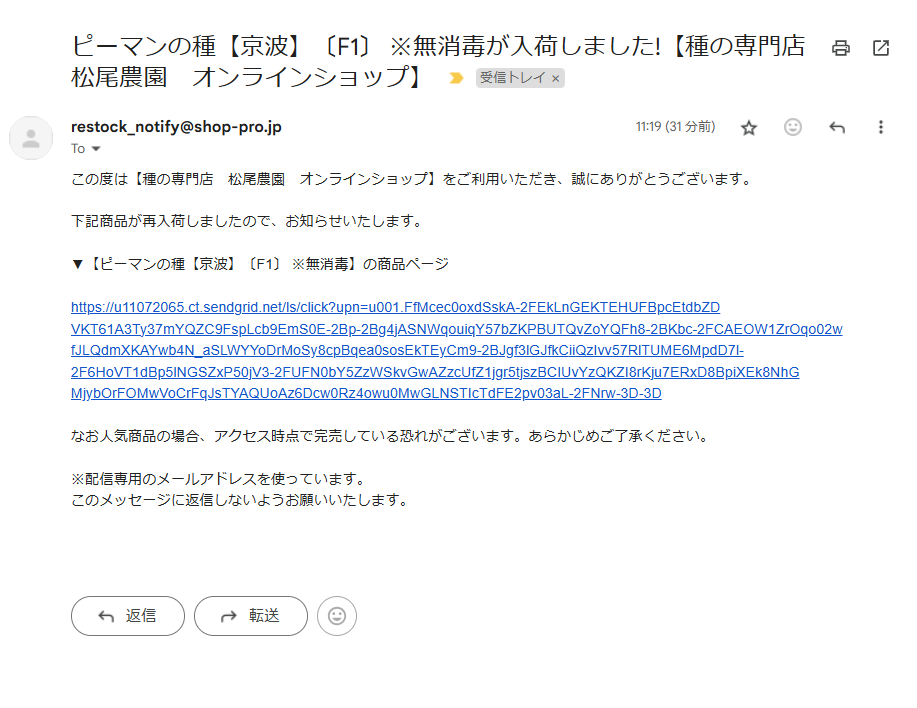Print this email with the printer icon

[840, 48]
